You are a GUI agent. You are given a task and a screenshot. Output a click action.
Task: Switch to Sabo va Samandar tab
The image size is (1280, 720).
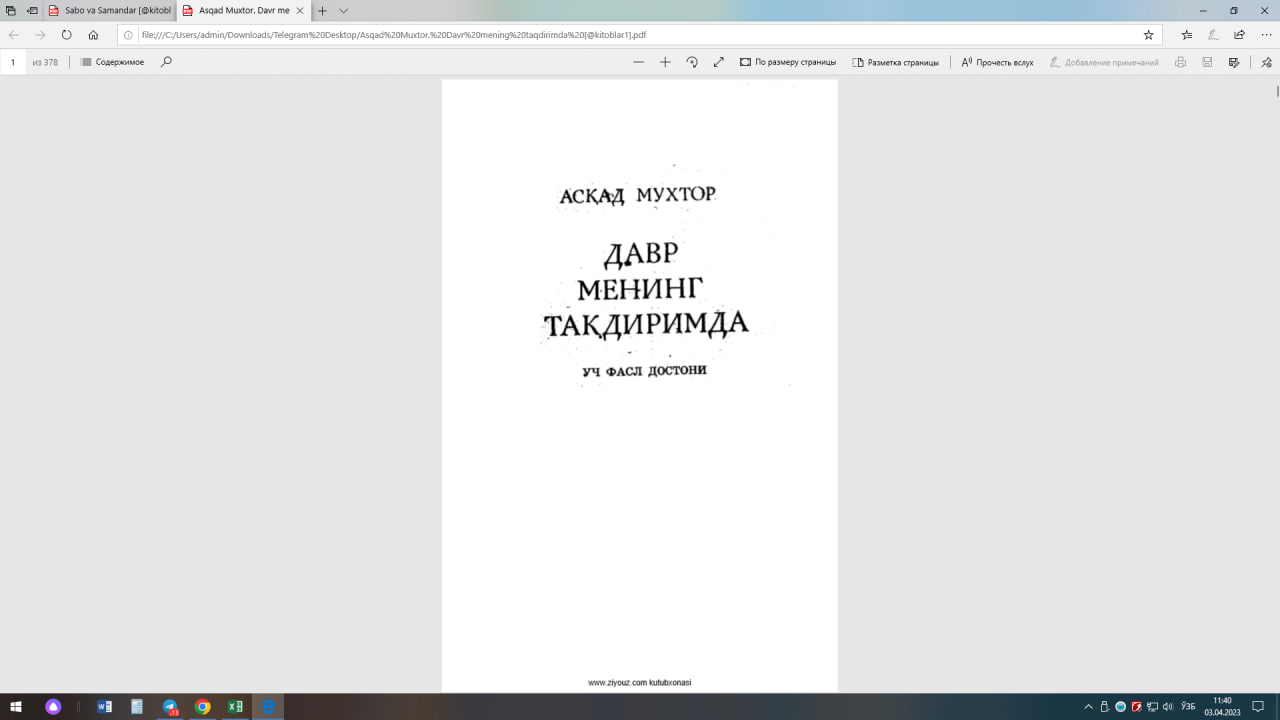110,10
